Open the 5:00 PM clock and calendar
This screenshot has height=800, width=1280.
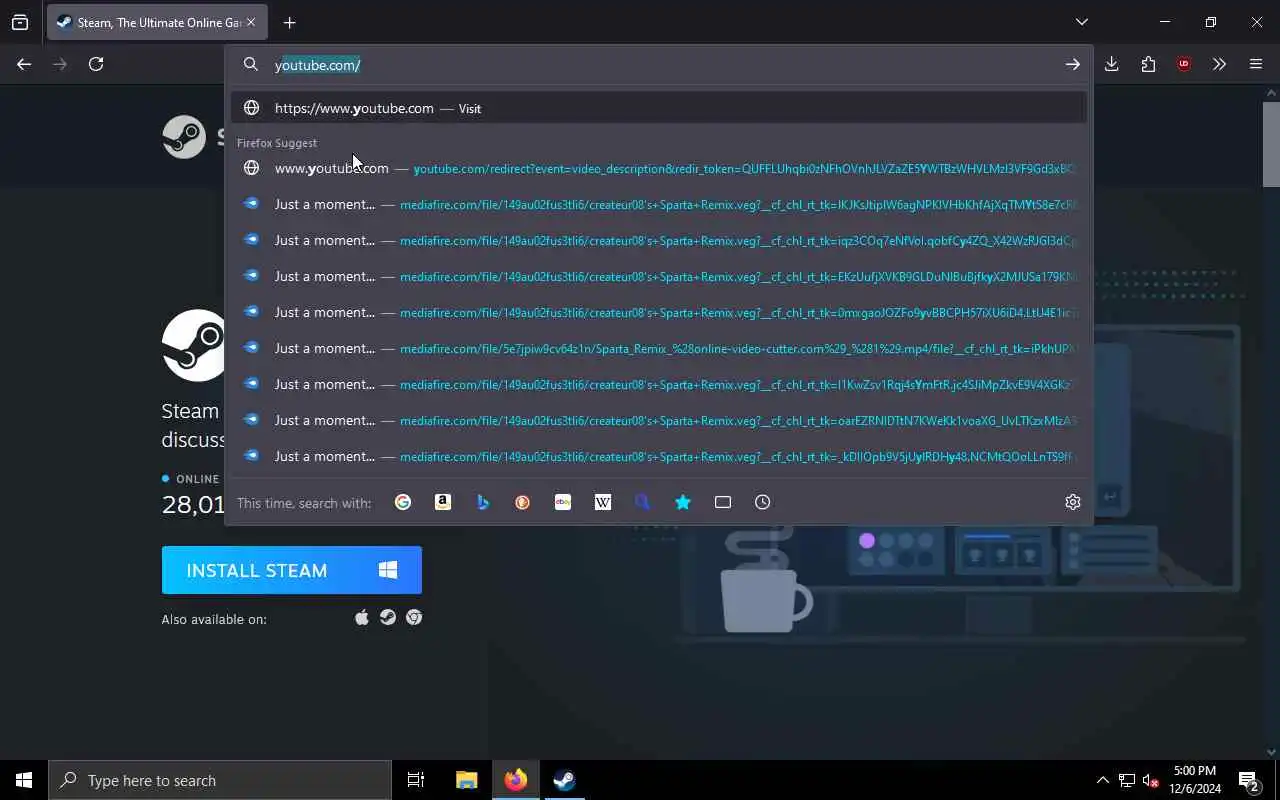(x=1195, y=780)
